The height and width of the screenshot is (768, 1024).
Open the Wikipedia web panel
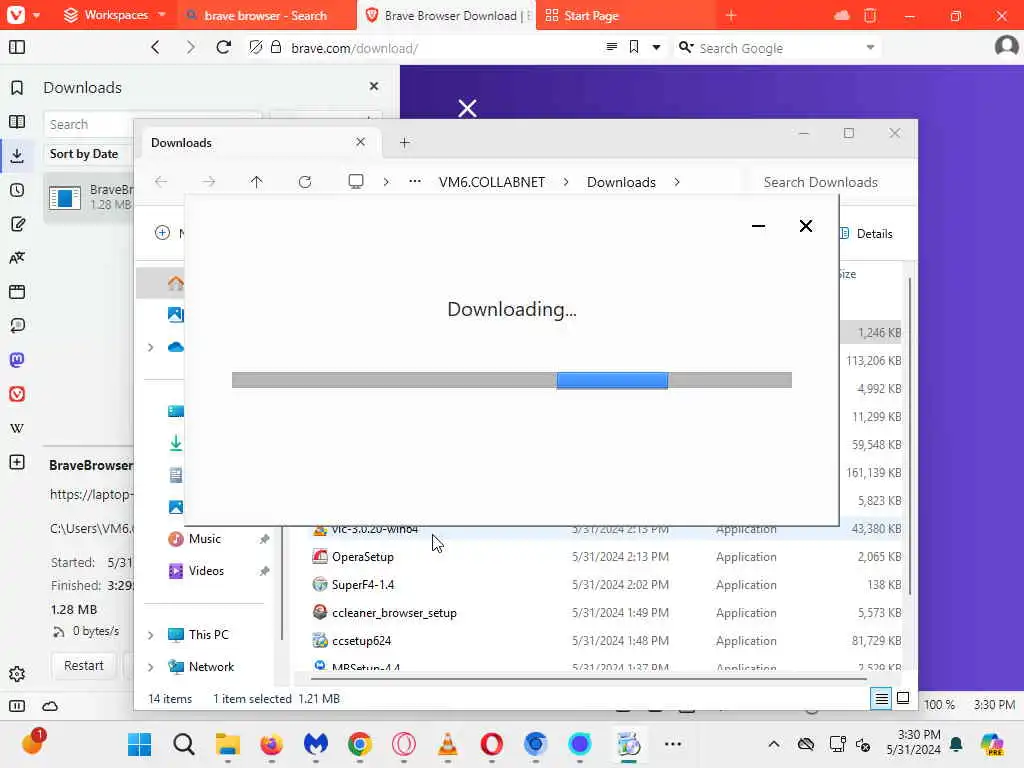coord(17,428)
